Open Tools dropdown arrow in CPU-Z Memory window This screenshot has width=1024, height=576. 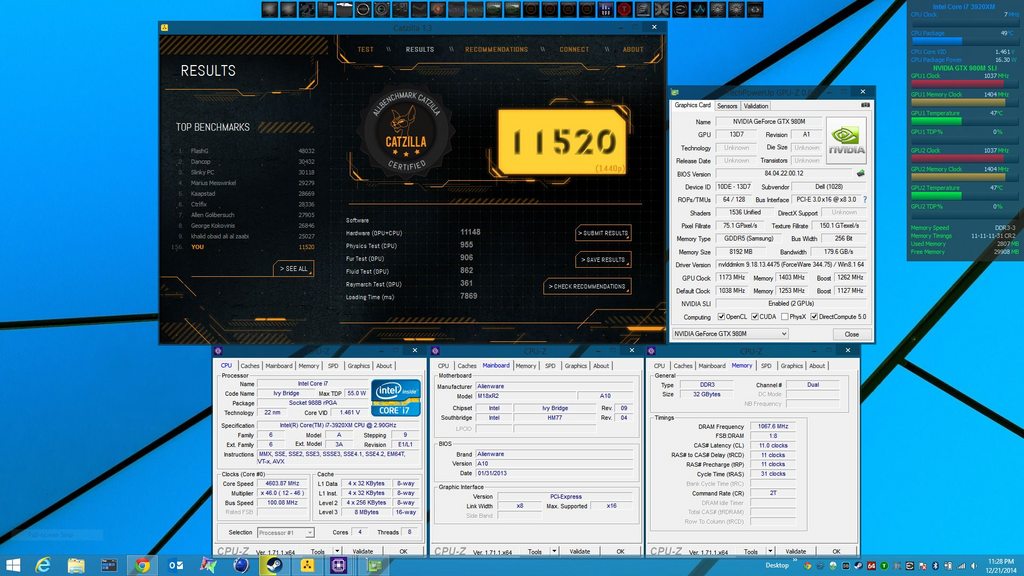click(x=771, y=552)
